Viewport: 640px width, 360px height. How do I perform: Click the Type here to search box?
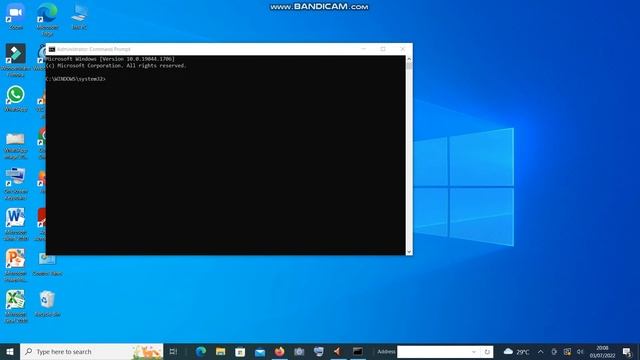coord(92,351)
